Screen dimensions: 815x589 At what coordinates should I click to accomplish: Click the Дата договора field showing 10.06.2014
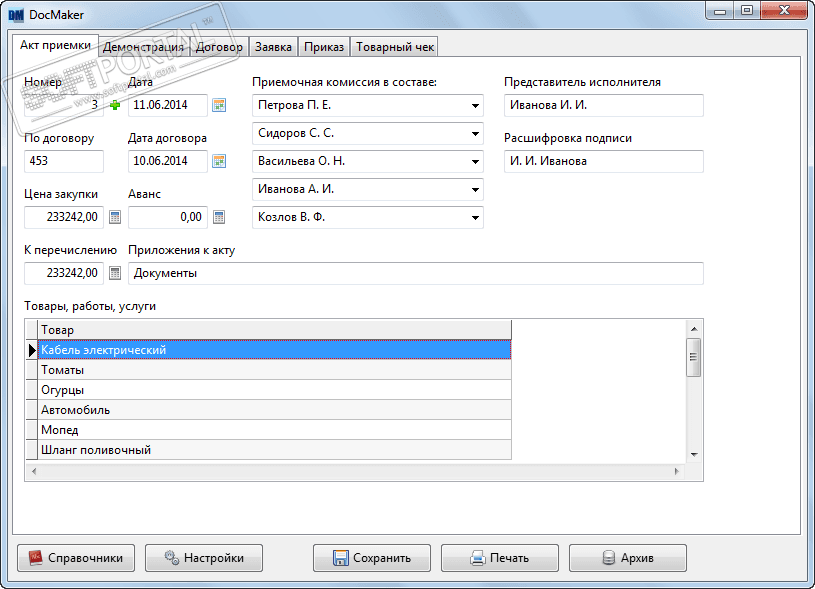(168, 161)
